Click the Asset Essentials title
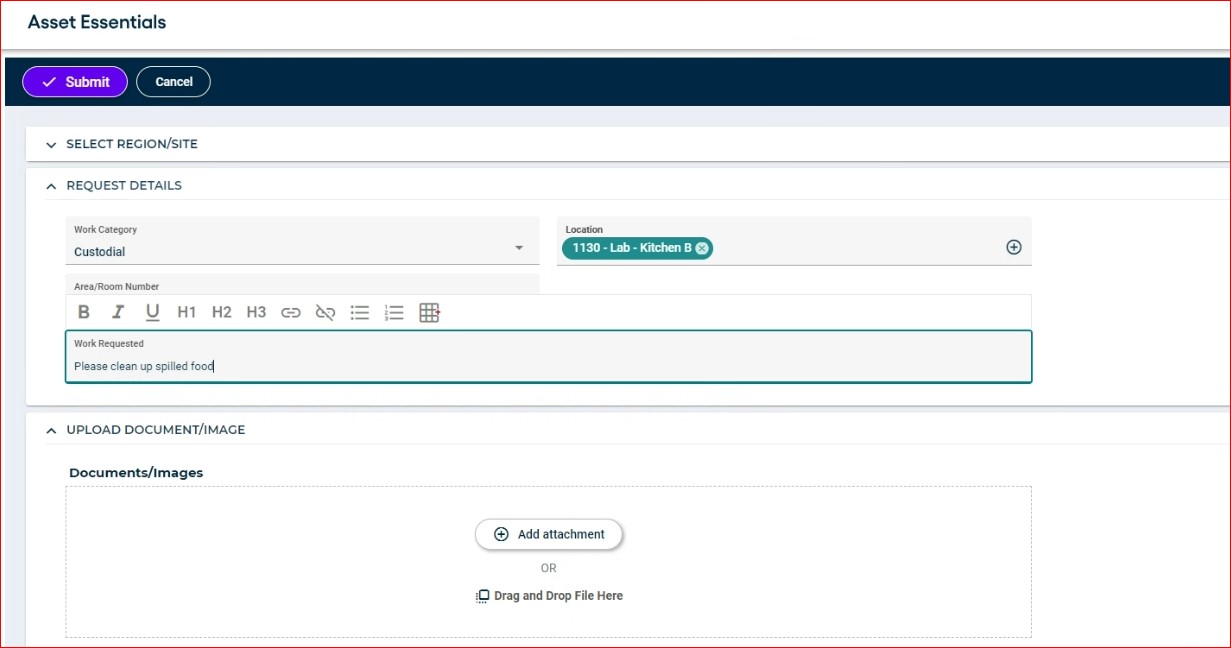 coord(97,22)
